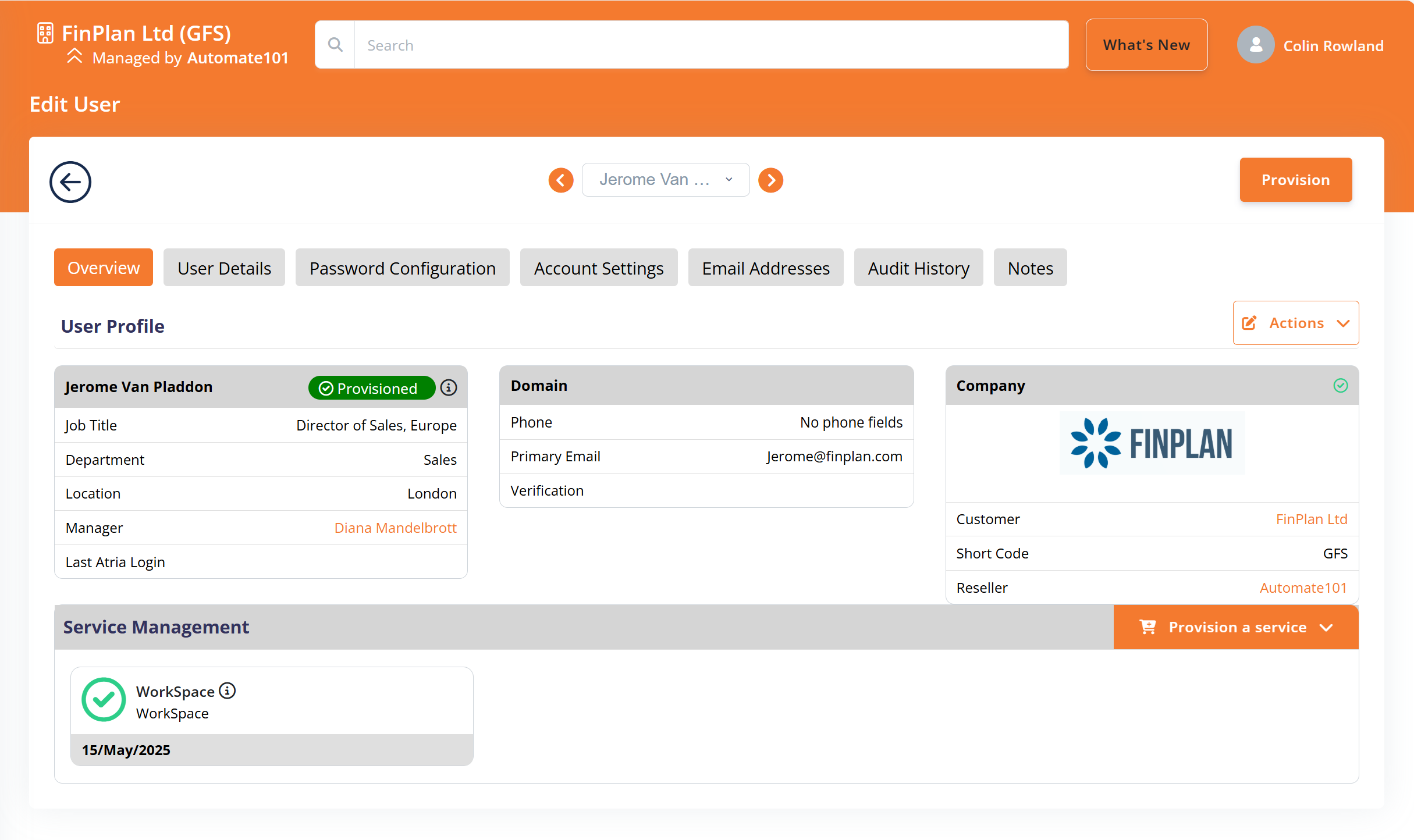Image resolution: width=1414 pixels, height=840 pixels.
Task: Switch to the Audit History tab
Action: point(918,268)
